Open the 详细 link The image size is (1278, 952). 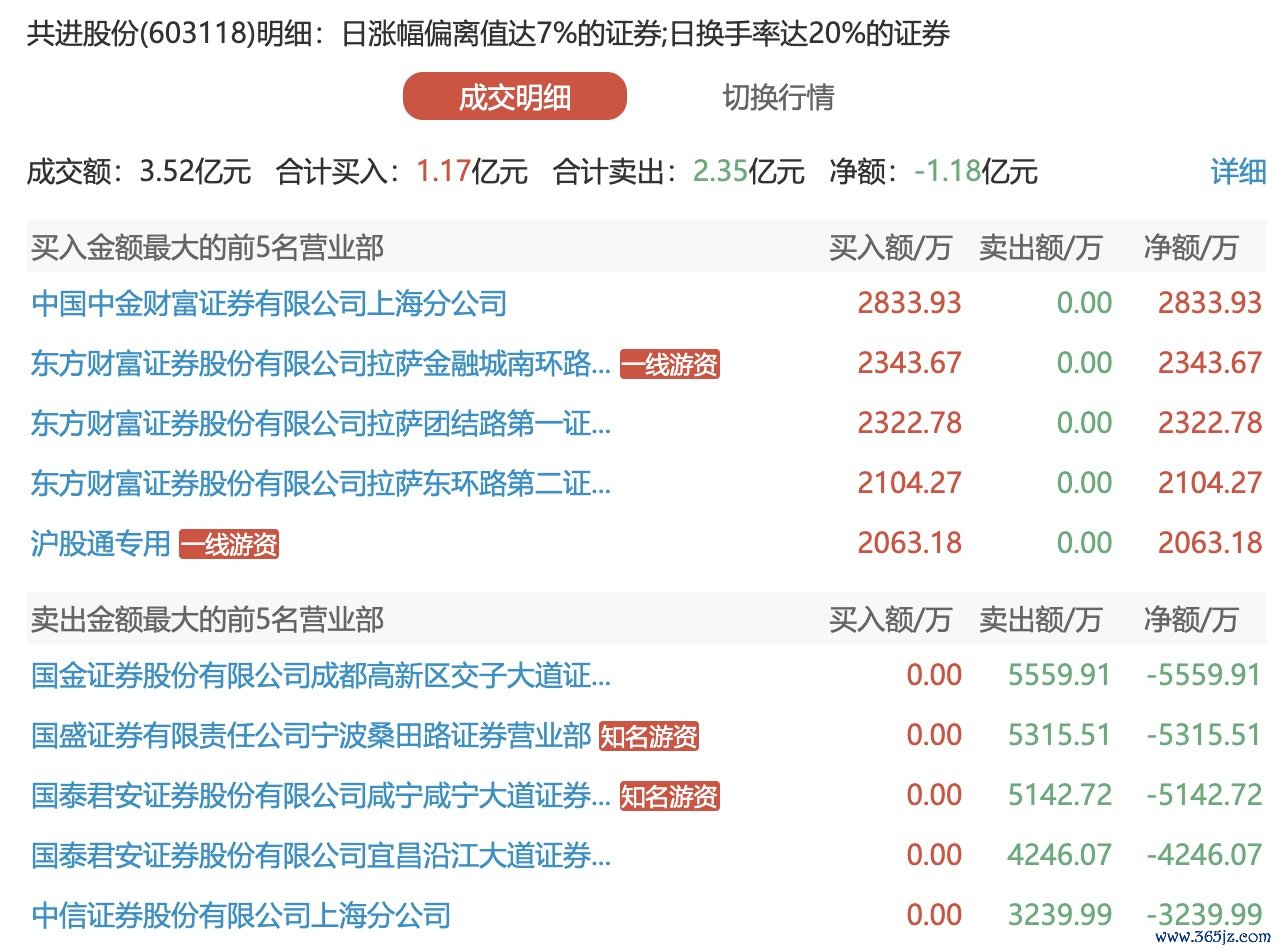[x=1238, y=172]
